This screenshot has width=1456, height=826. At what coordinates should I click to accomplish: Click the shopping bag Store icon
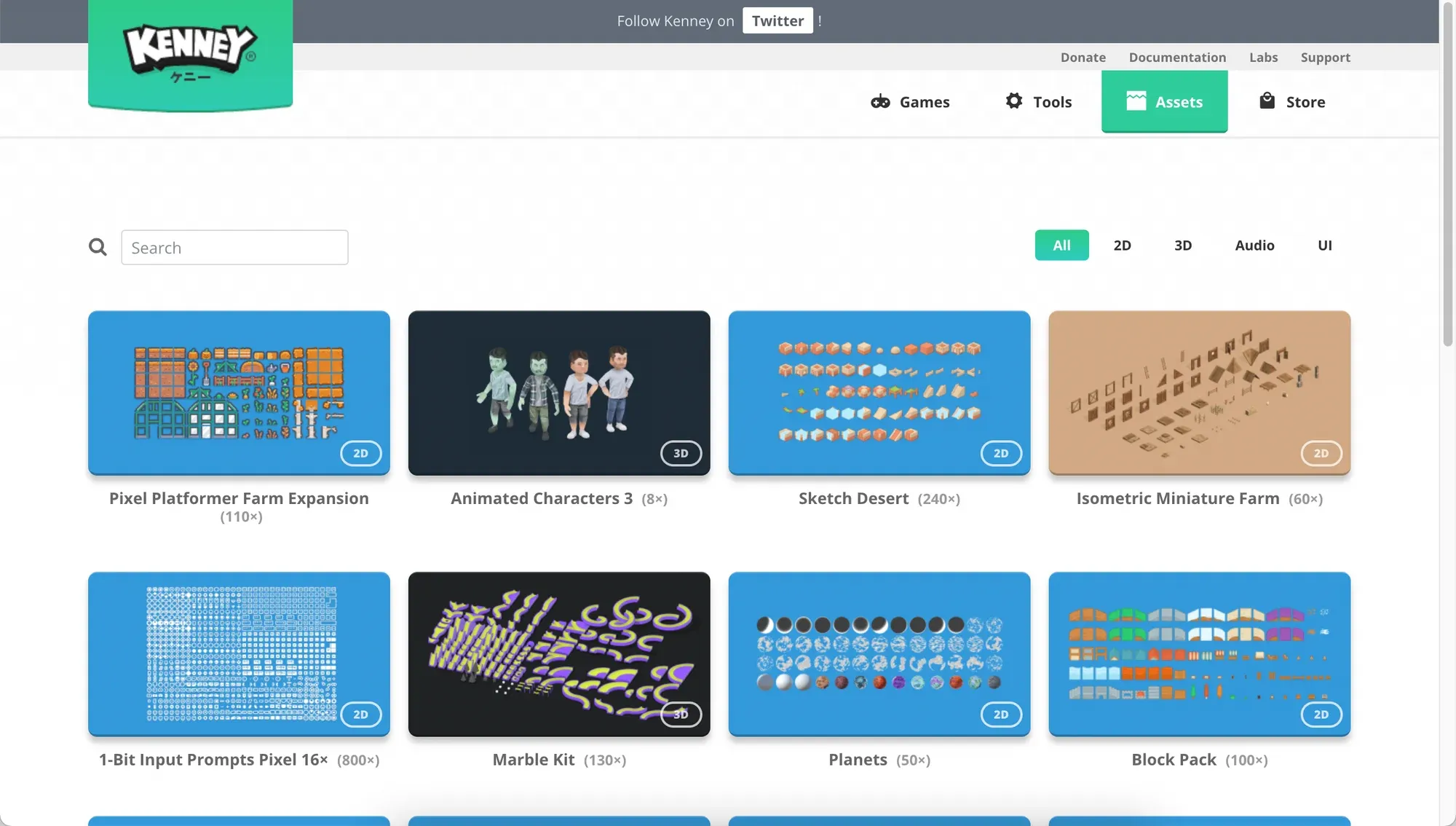tap(1267, 101)
